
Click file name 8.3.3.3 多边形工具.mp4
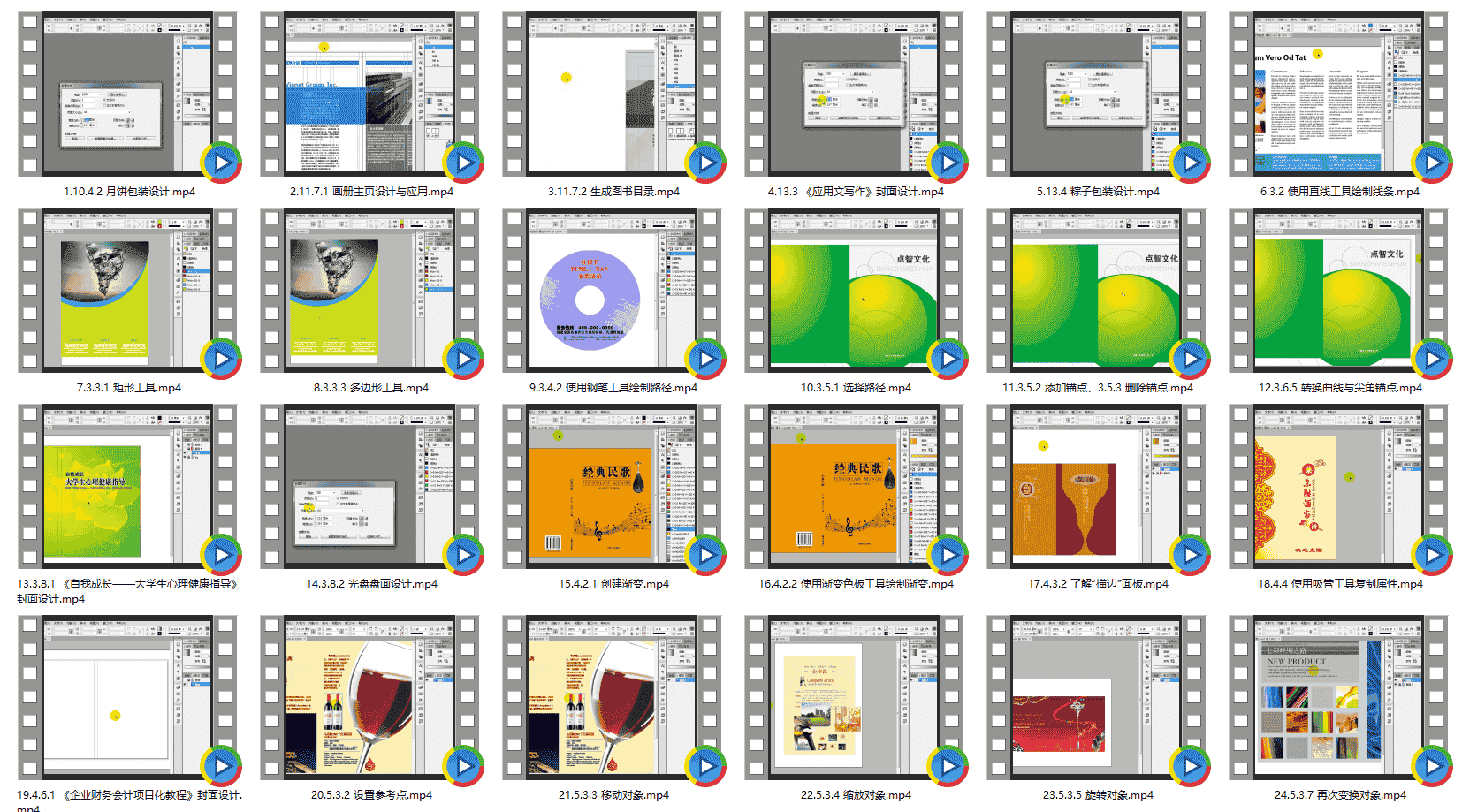coord(371,387)
